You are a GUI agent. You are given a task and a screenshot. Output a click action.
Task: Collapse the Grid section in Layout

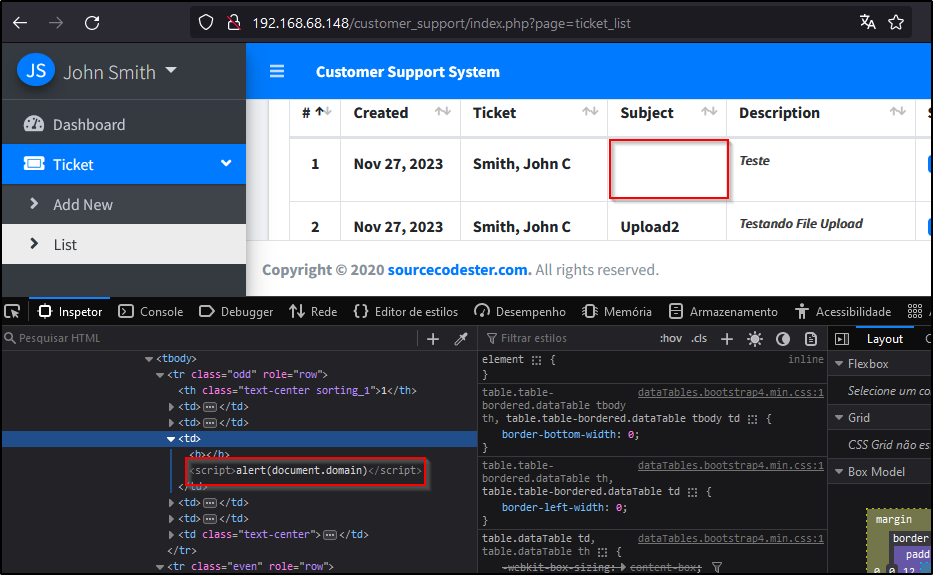point(839,418)
